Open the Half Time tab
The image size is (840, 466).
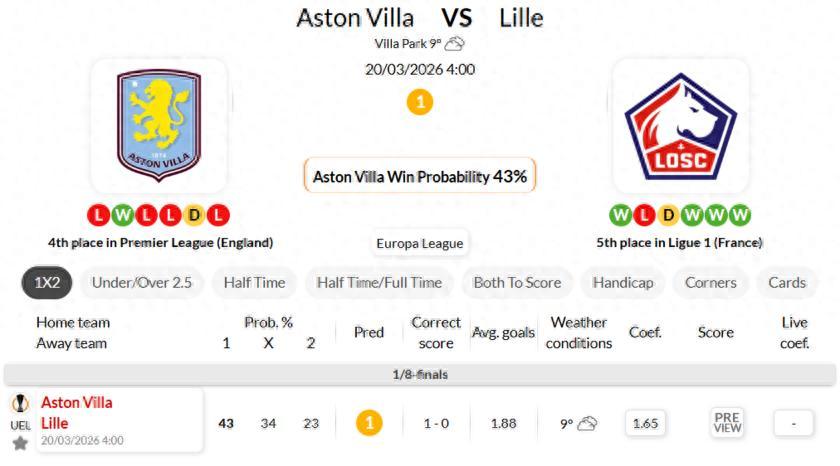pos(254,283)
